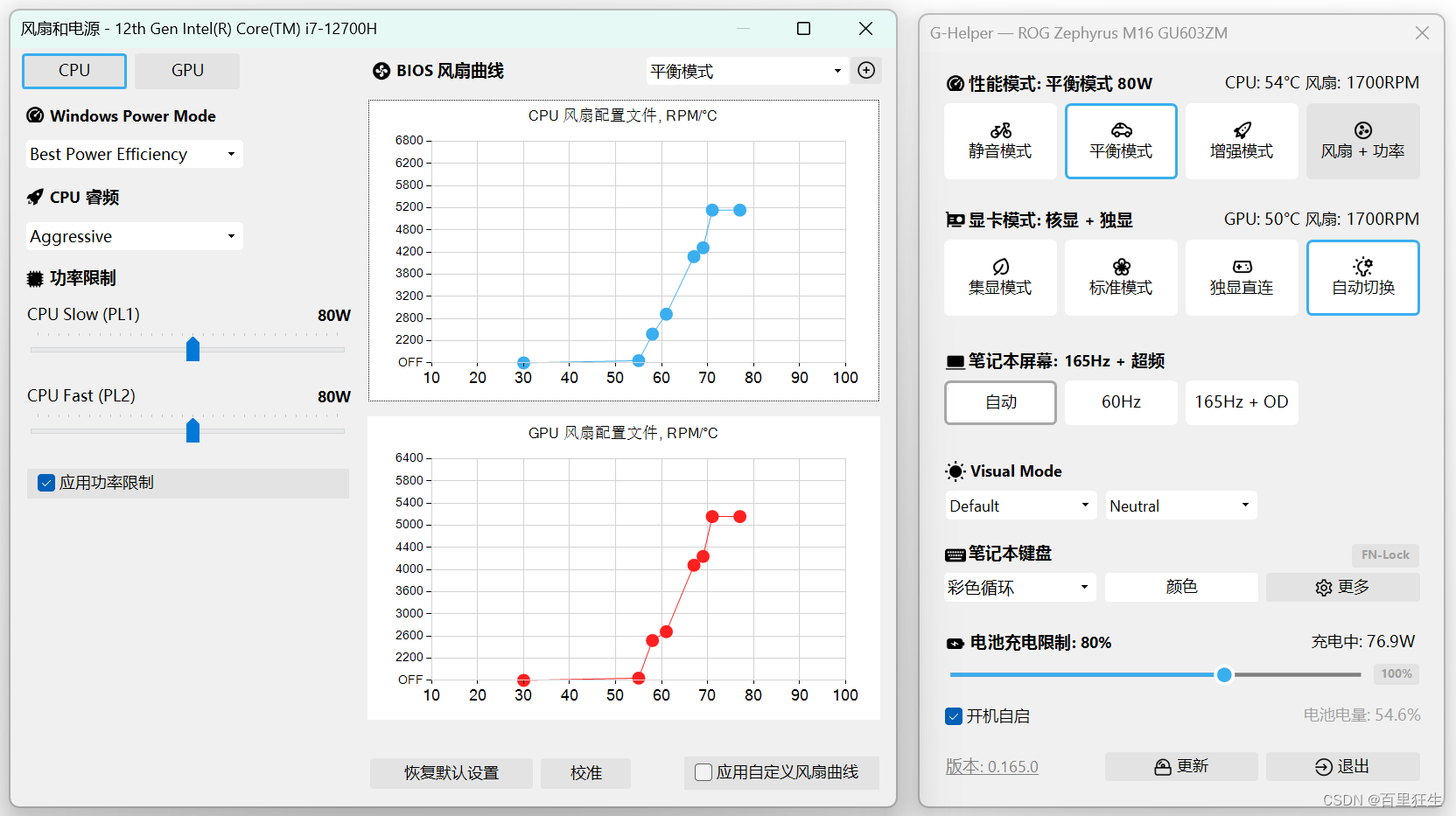Viewport: 1456px width, 816px height.
Task: Enable the apply custom fan curve checkbox
Action: 703,772
